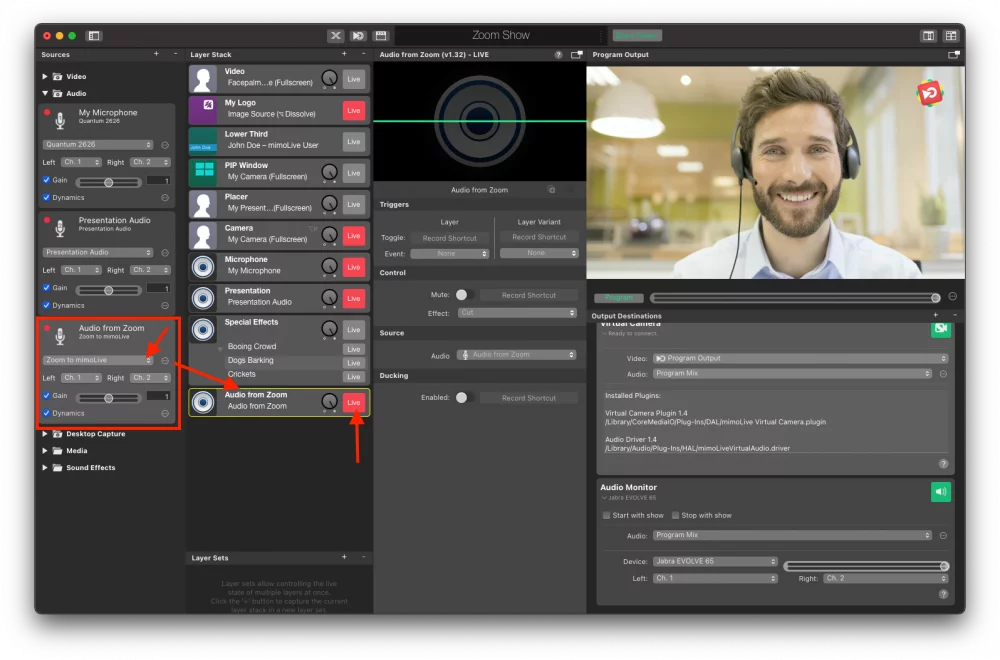
Task: Open Audio Monitor help question mark
Action: pos(943,594)
